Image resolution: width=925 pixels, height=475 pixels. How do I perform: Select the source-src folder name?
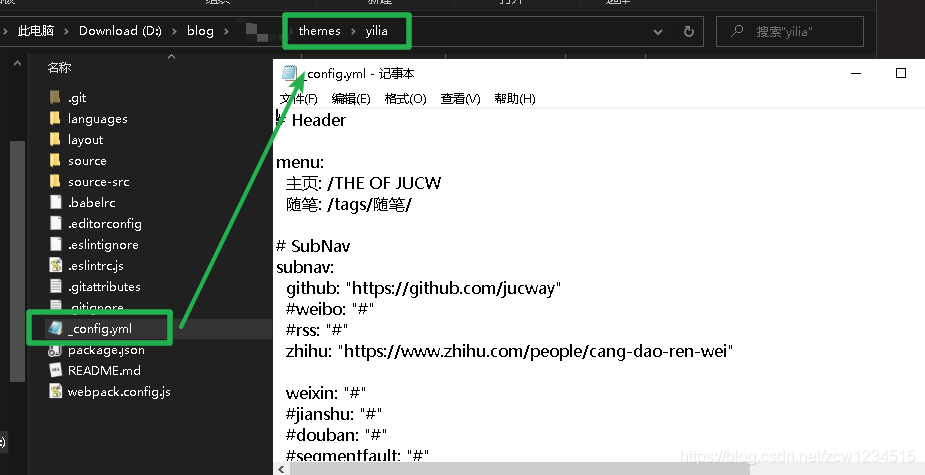(x=98, y=182)
